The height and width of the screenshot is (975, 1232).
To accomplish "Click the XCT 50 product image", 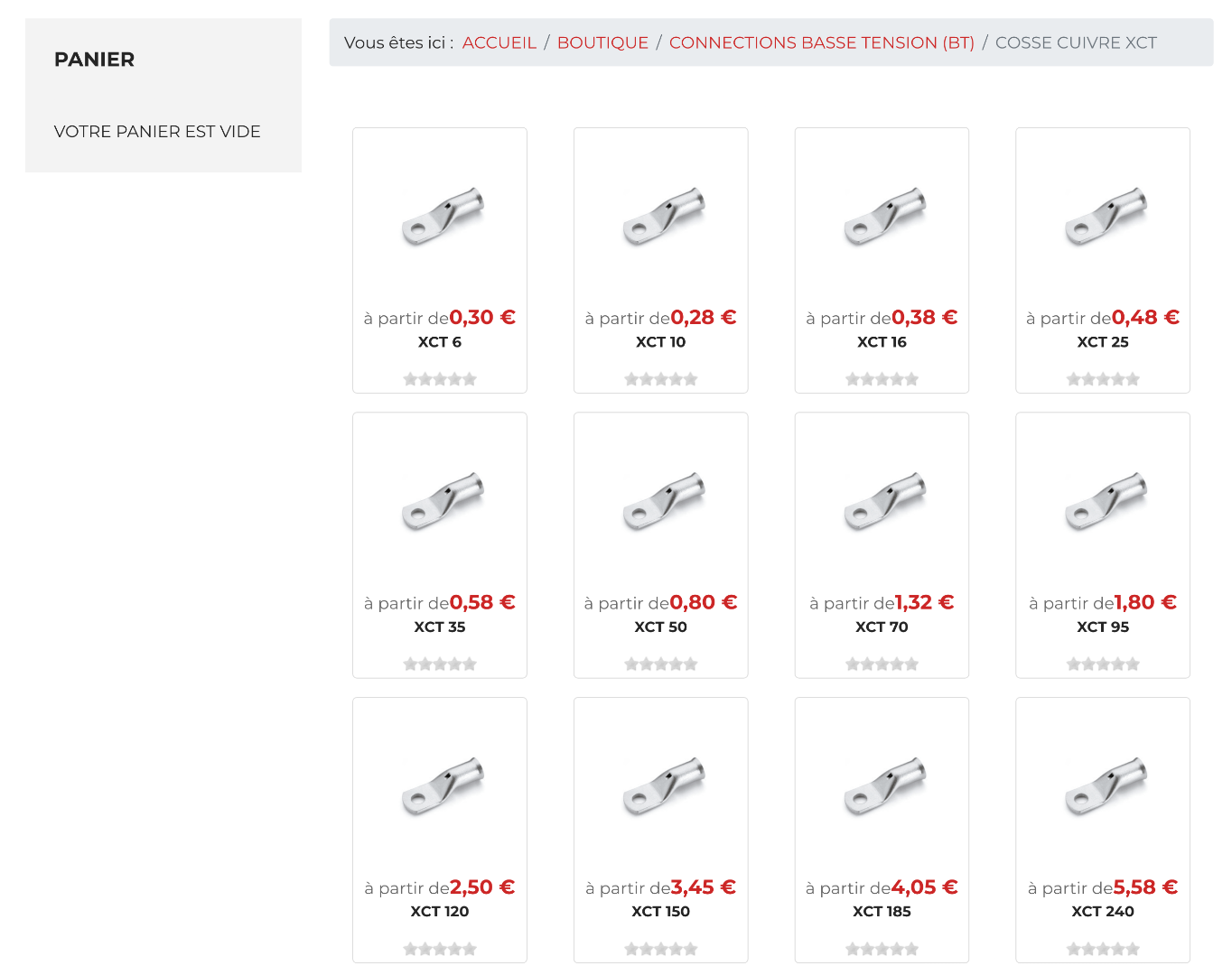I will 664,501.
